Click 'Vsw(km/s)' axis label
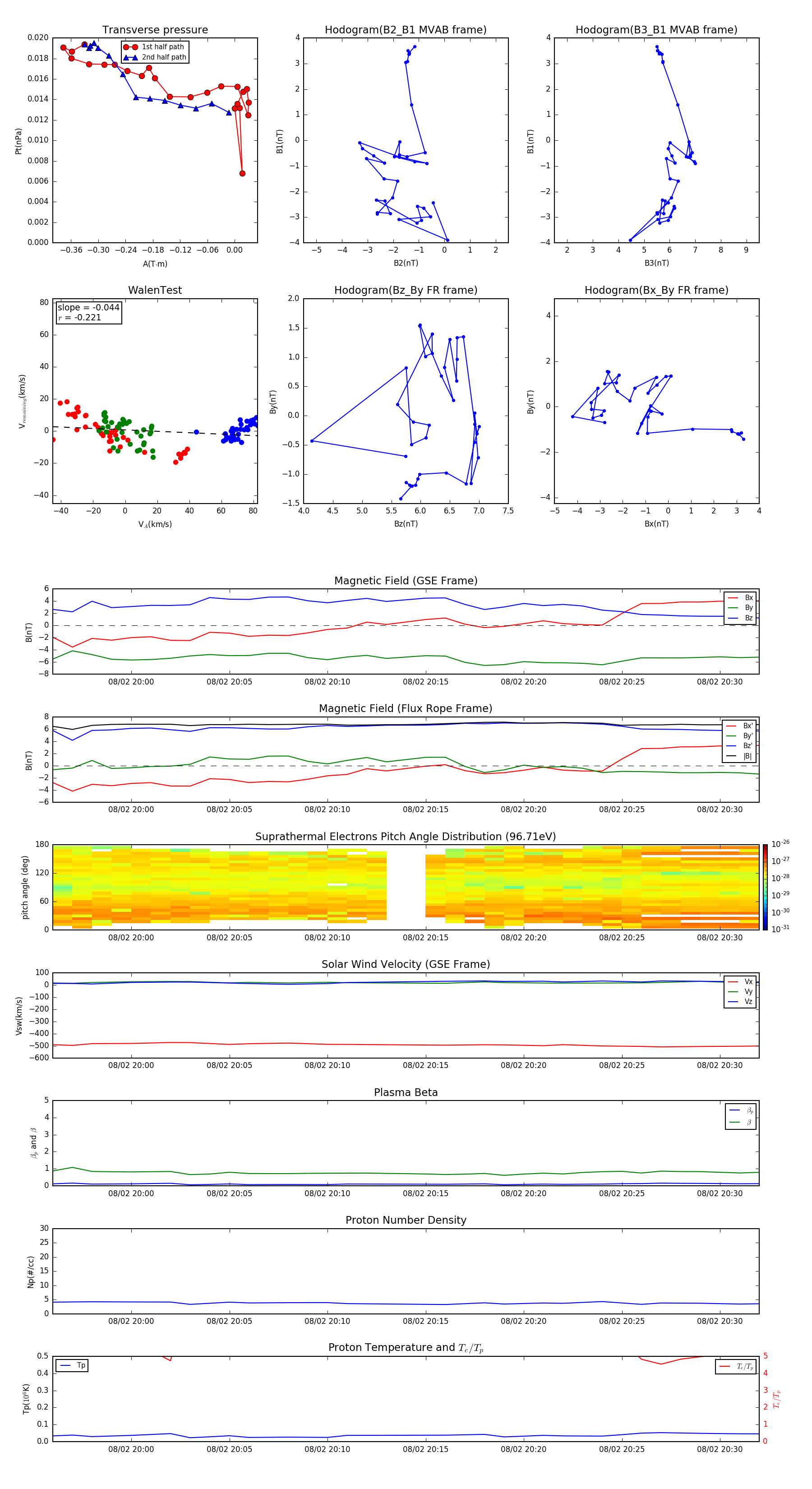Image resolution: width=812 pixels, height=1489 pixels. click(18, 1016)
